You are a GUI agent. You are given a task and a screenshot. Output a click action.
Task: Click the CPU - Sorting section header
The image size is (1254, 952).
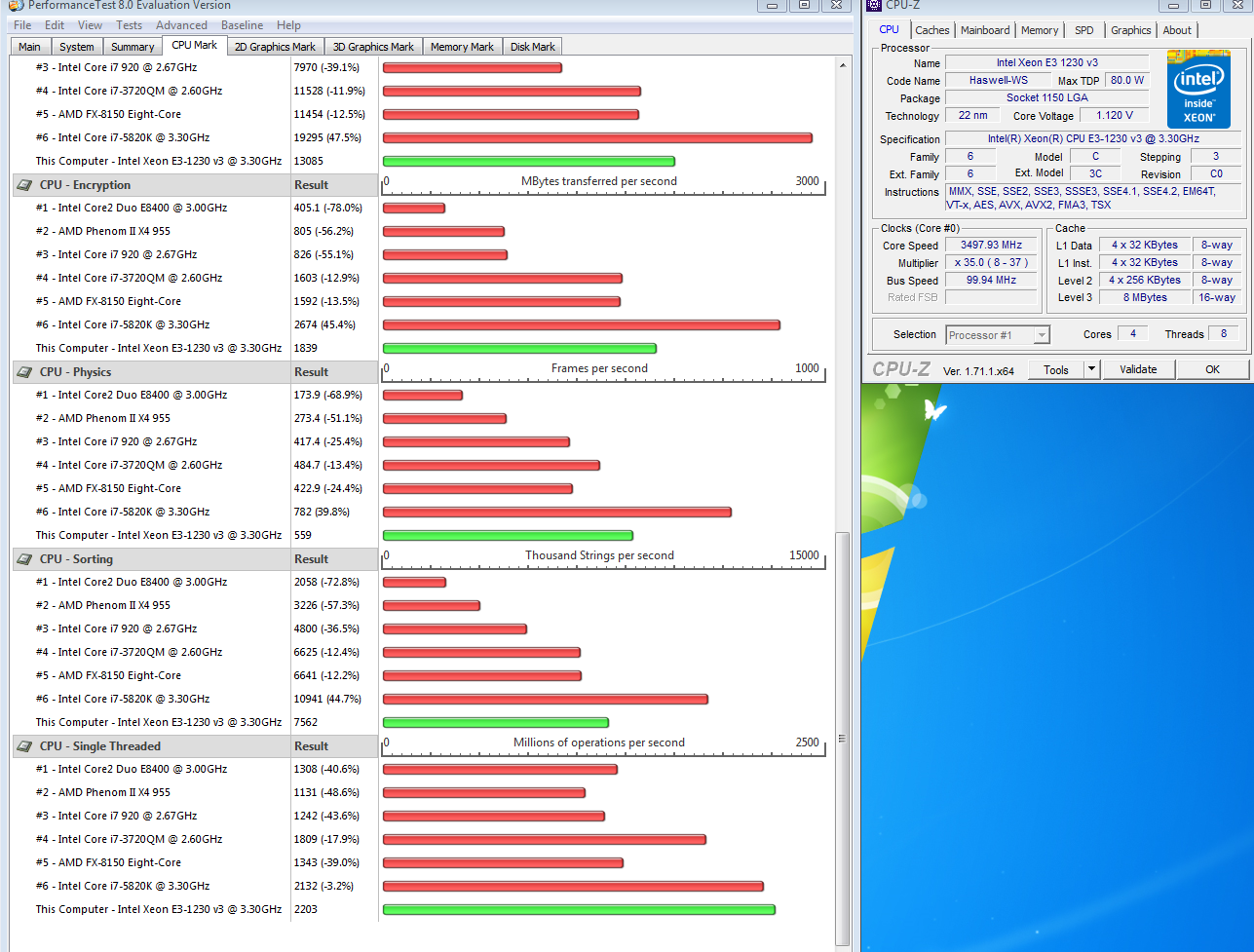pos(151,559)
